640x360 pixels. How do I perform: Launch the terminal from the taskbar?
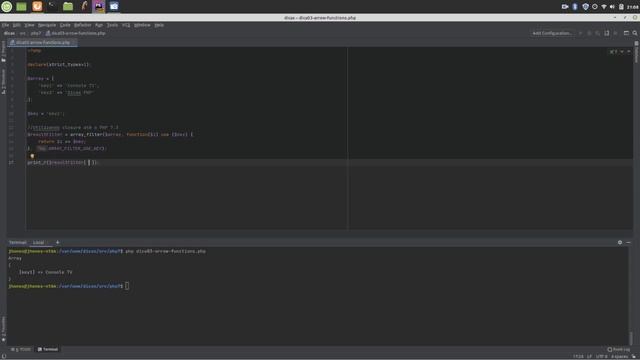coord(52,6)
